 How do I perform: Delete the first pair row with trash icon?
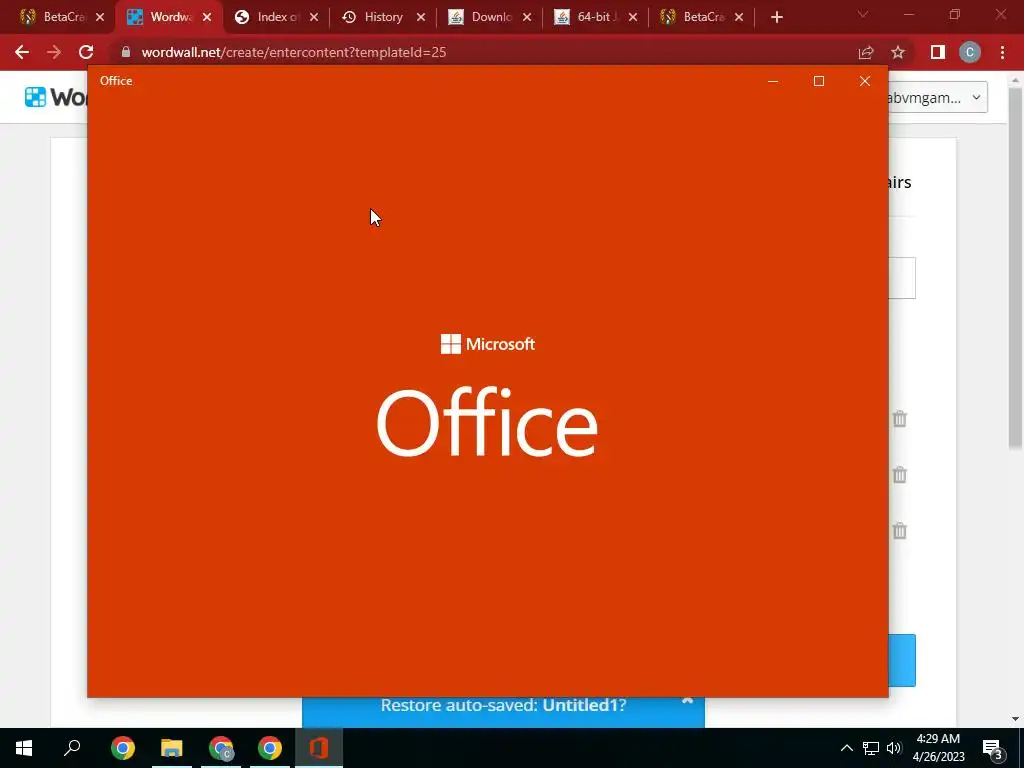coord(899,419)
